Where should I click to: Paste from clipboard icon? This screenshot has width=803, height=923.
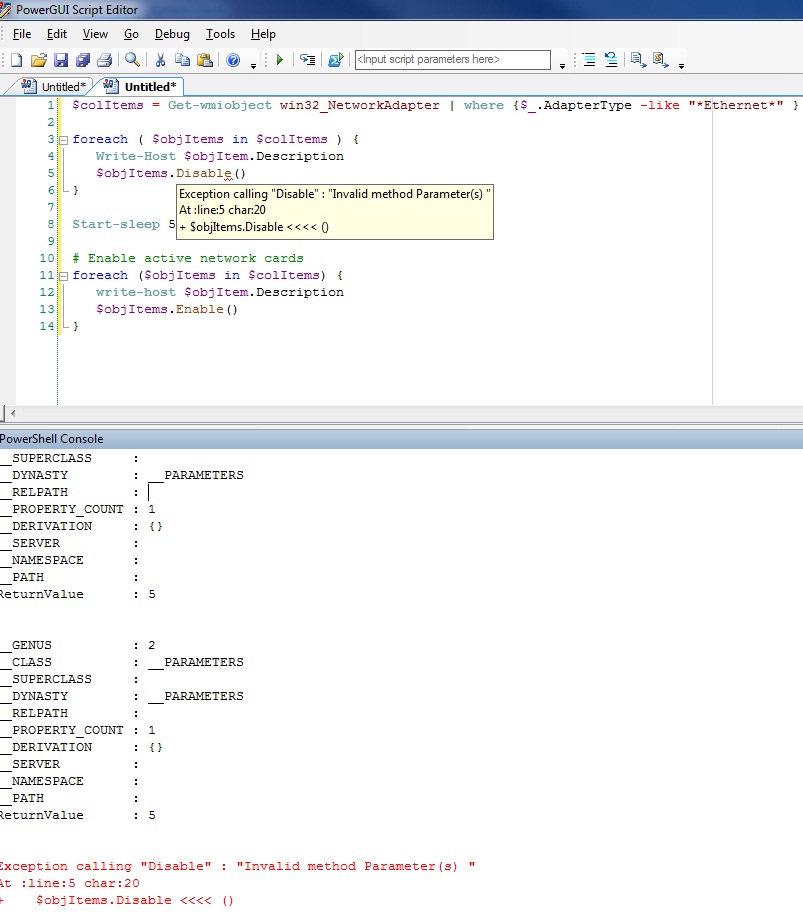tap(205, 59)
